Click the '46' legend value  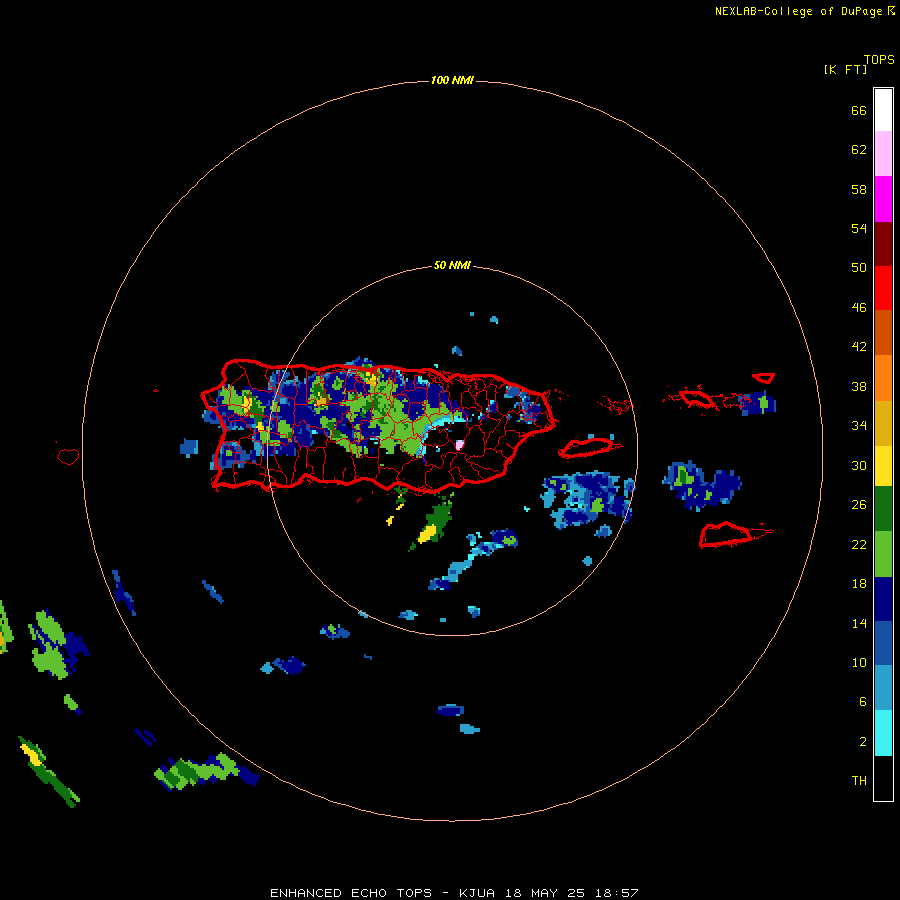(x=859, y=308)
